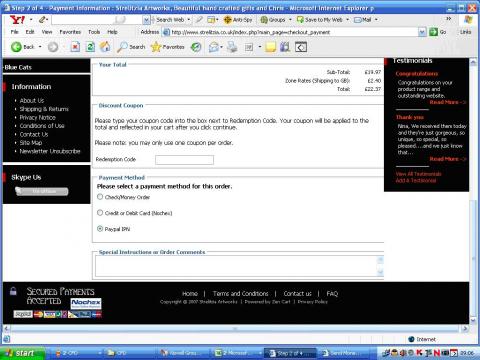Open the Shipping & Returns link
Viewport: 480px width, 360px height.
44,109
